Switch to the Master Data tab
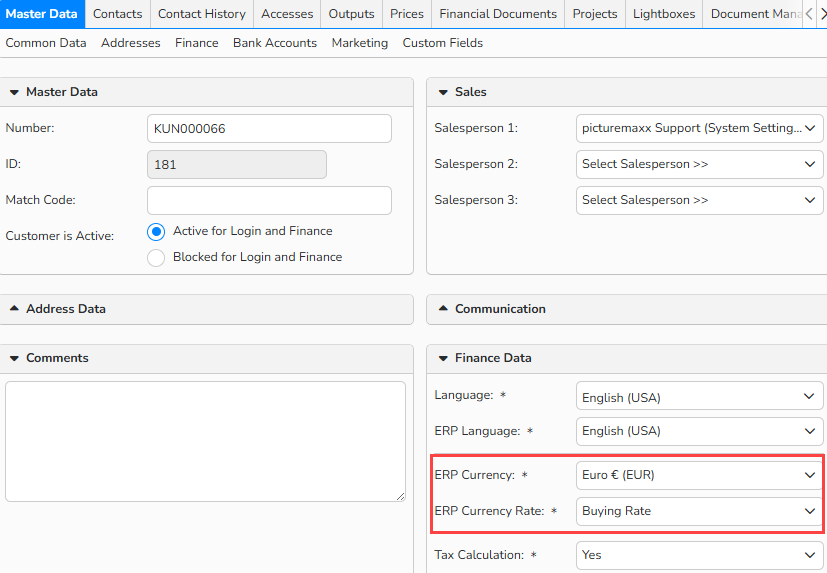827x573 pixels. [42, 14]
